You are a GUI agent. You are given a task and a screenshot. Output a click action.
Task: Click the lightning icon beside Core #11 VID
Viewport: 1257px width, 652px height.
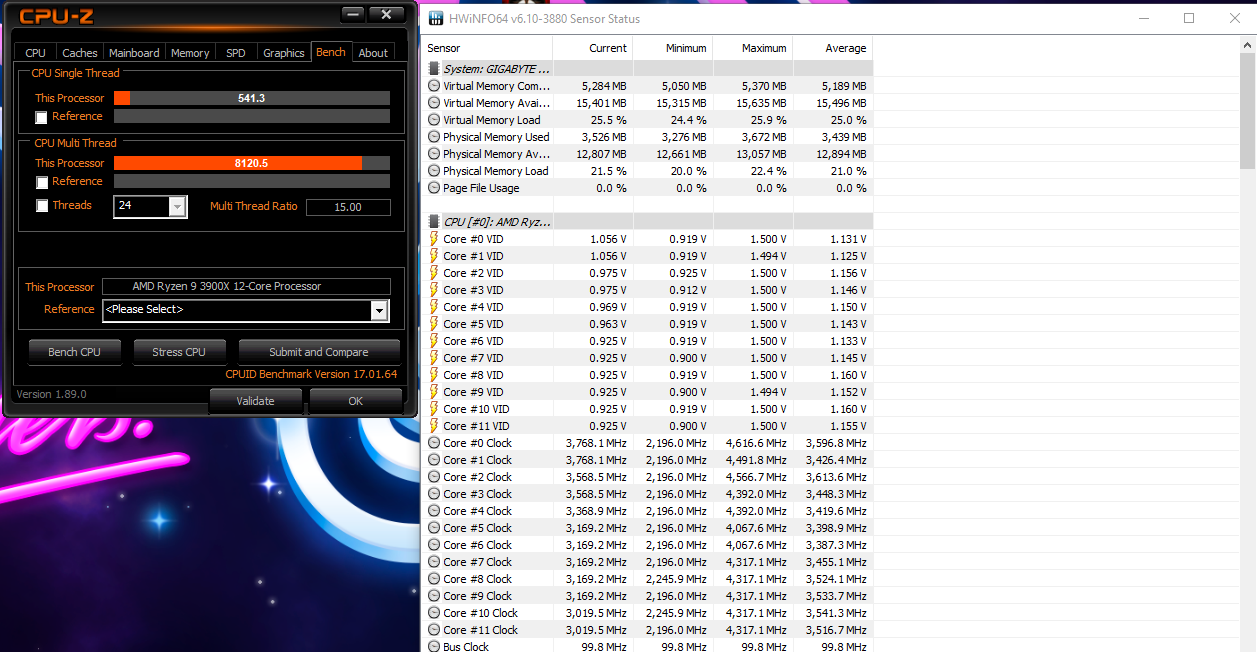(434, 426)
